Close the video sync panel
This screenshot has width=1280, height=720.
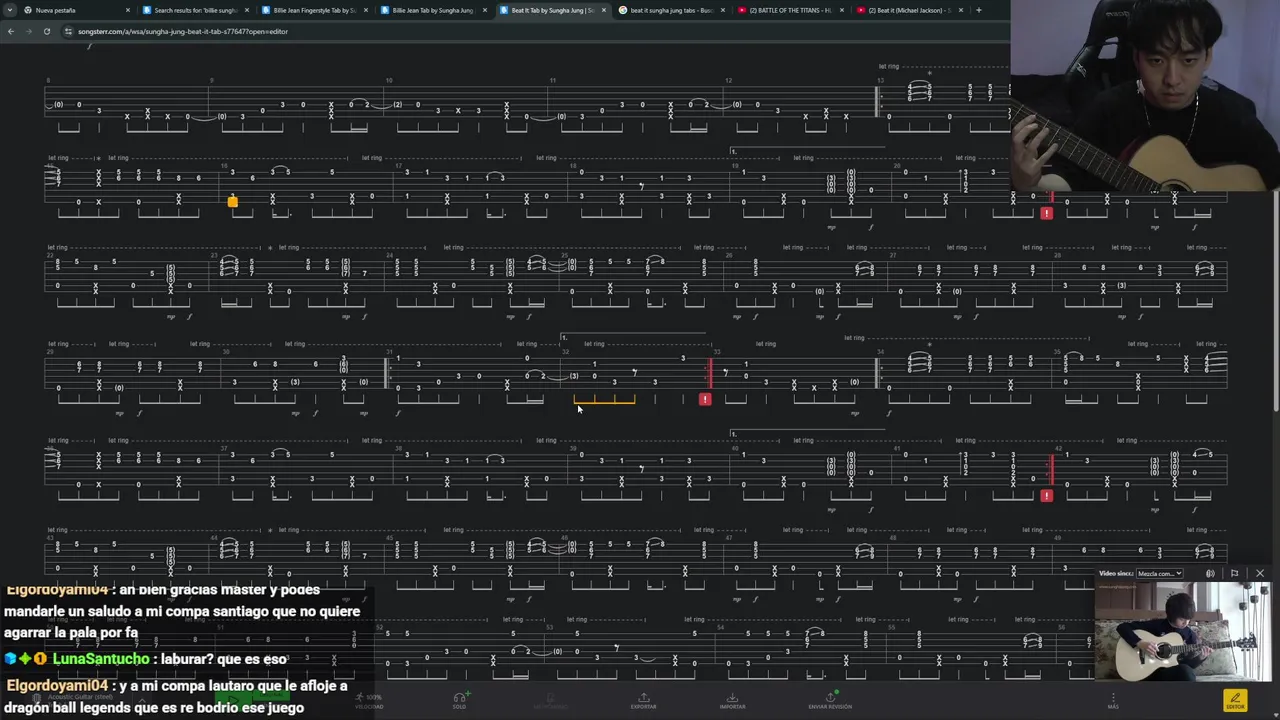(1260, 574)
